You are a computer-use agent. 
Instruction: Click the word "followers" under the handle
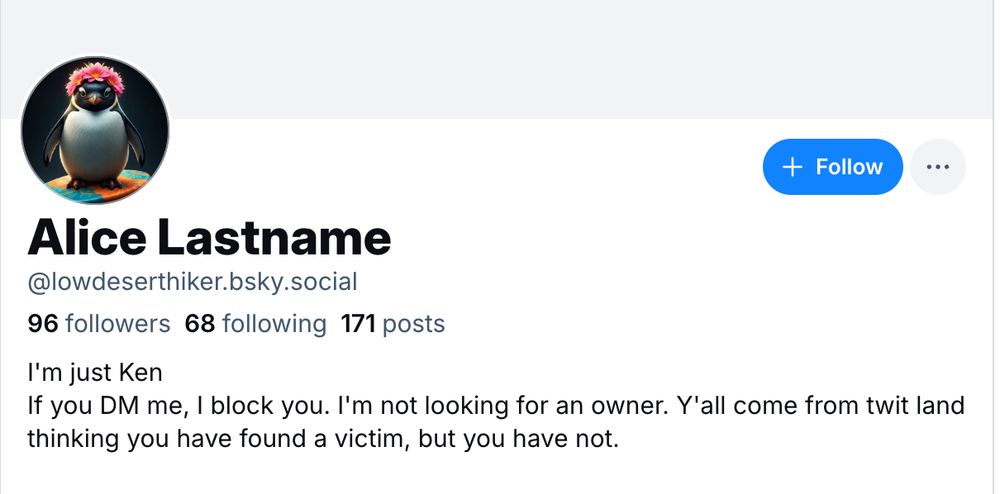(117, 324)
